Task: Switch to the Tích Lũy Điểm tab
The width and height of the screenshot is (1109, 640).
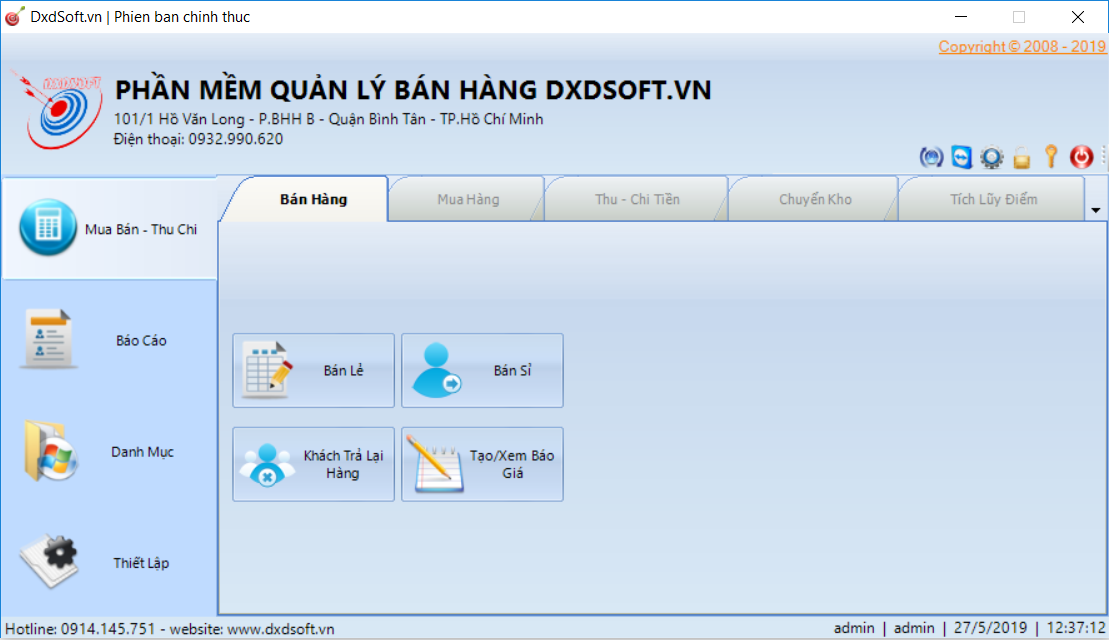Action: coord(993,199)
